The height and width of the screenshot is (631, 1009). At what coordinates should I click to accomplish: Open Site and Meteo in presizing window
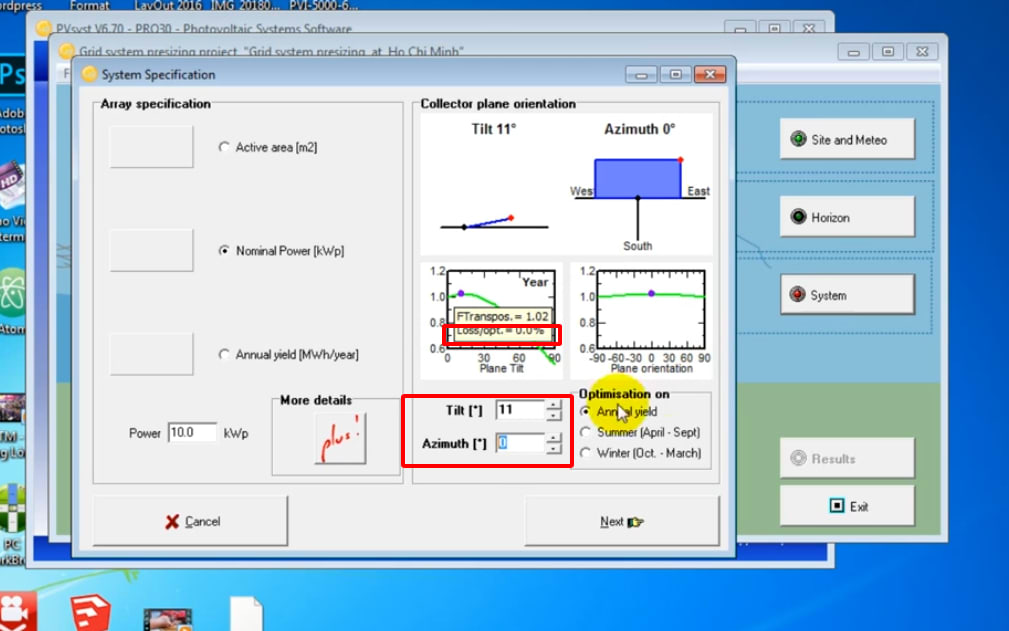pyautogui.click(x=847, y=139)
